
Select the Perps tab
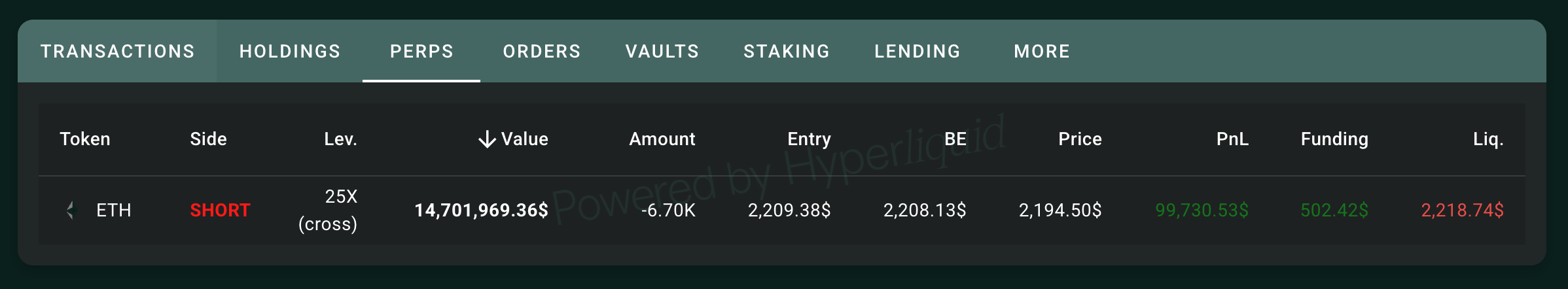pyautogui.click(x=421, y=52)
